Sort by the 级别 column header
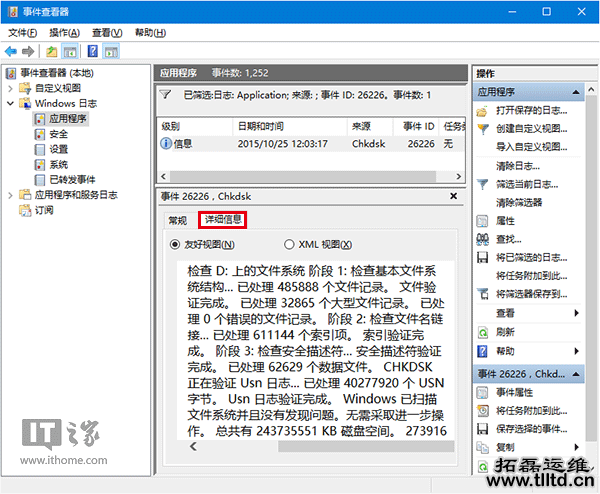The width and height of the screenshot is (600, 494). pos(195,126)
